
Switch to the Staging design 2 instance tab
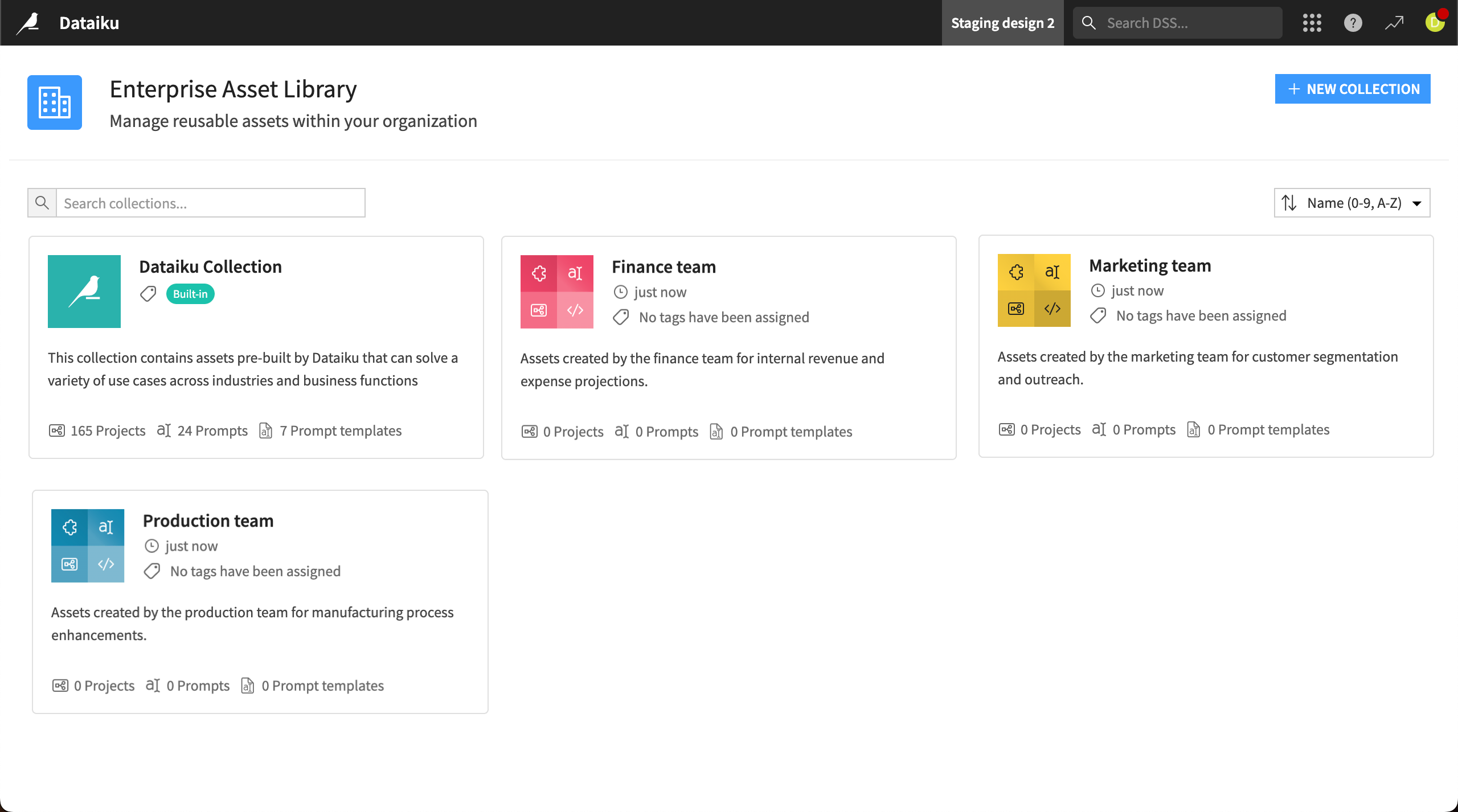tap(1002, 23)
